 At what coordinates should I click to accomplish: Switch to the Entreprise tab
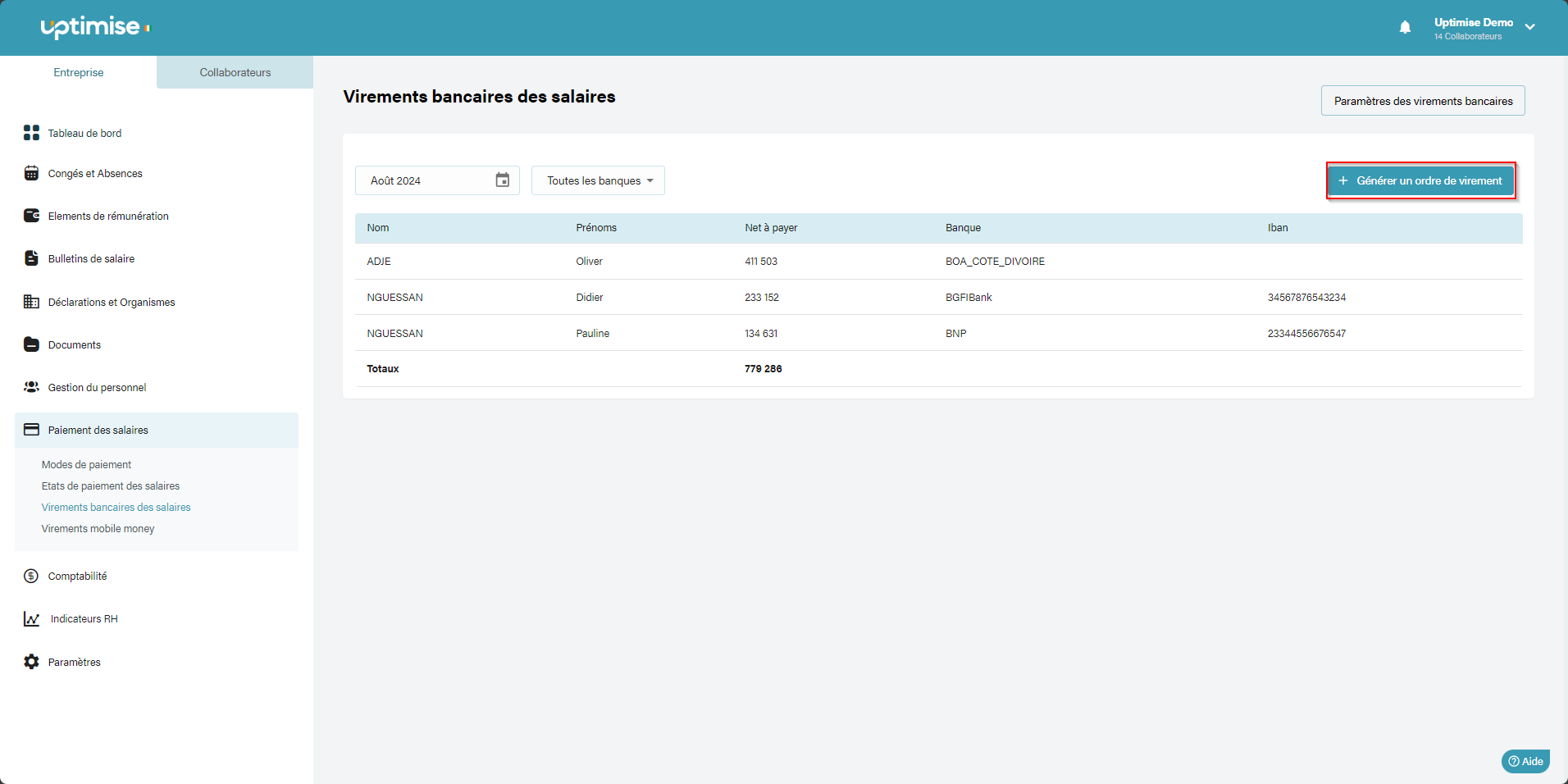79,72
